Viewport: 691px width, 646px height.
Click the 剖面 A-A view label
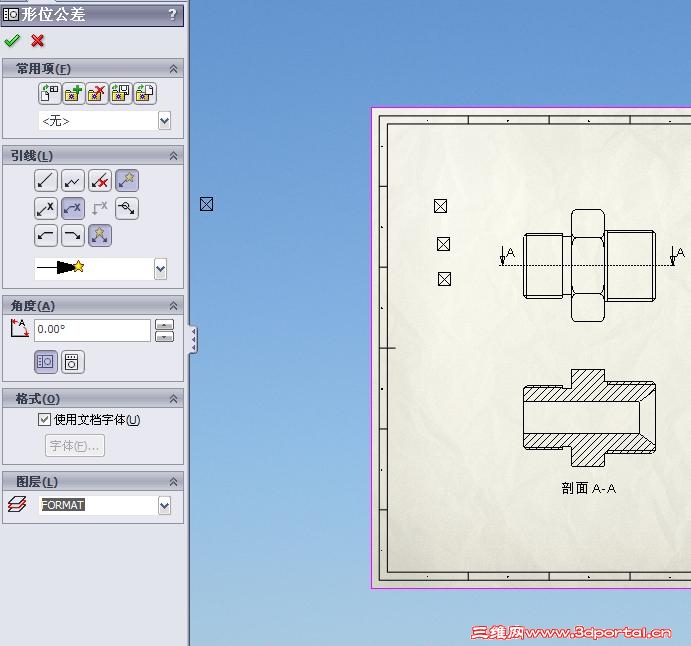[x=589, y=488]
